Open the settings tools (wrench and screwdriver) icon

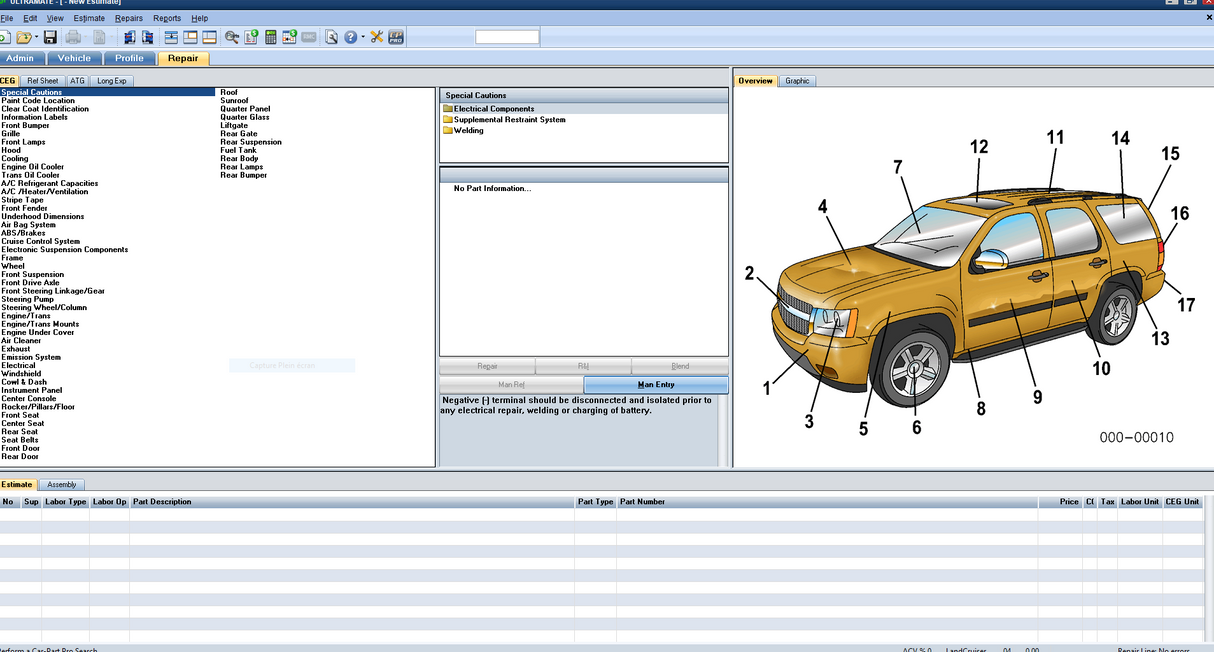pos(375,36)
